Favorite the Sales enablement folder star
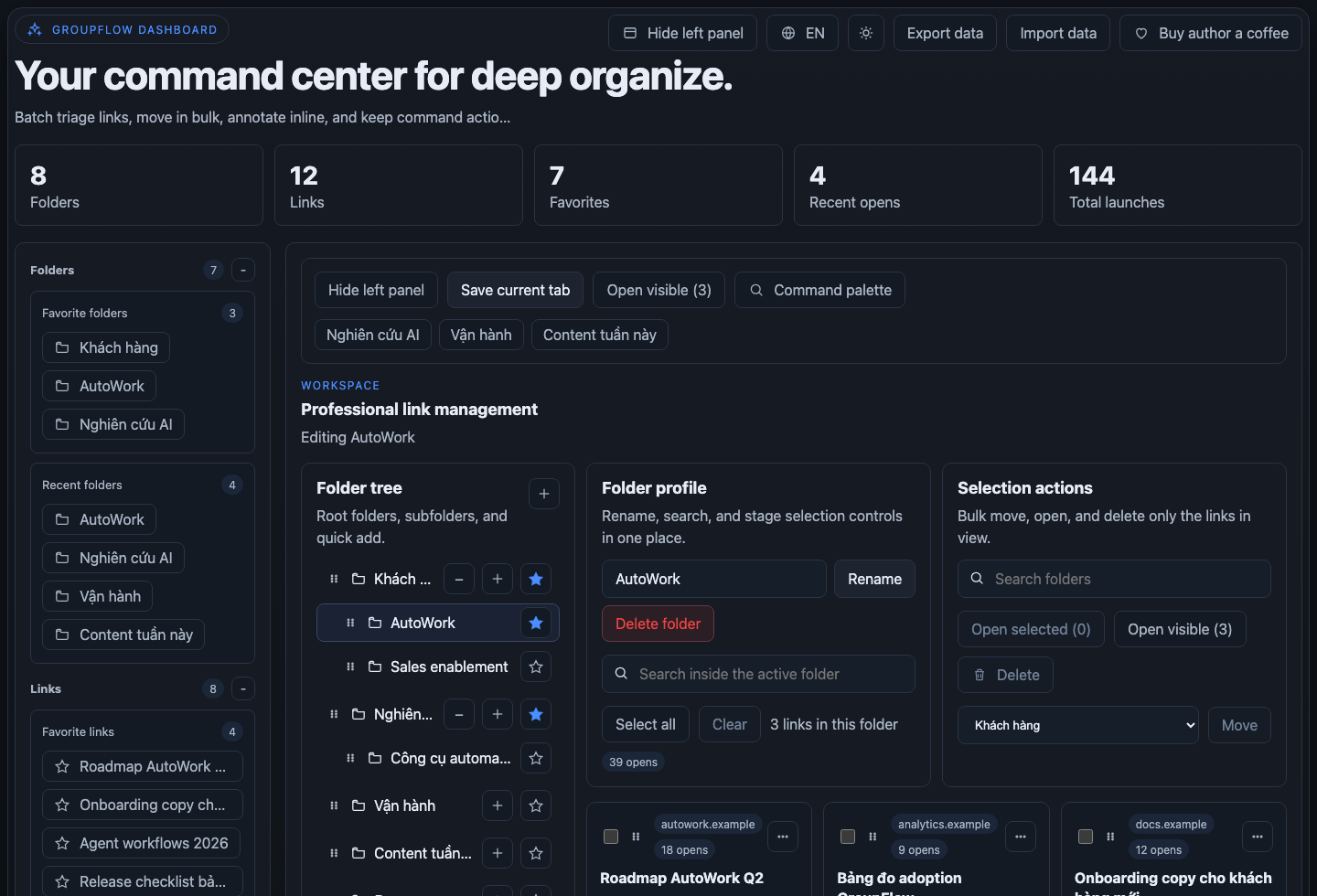 536,667
